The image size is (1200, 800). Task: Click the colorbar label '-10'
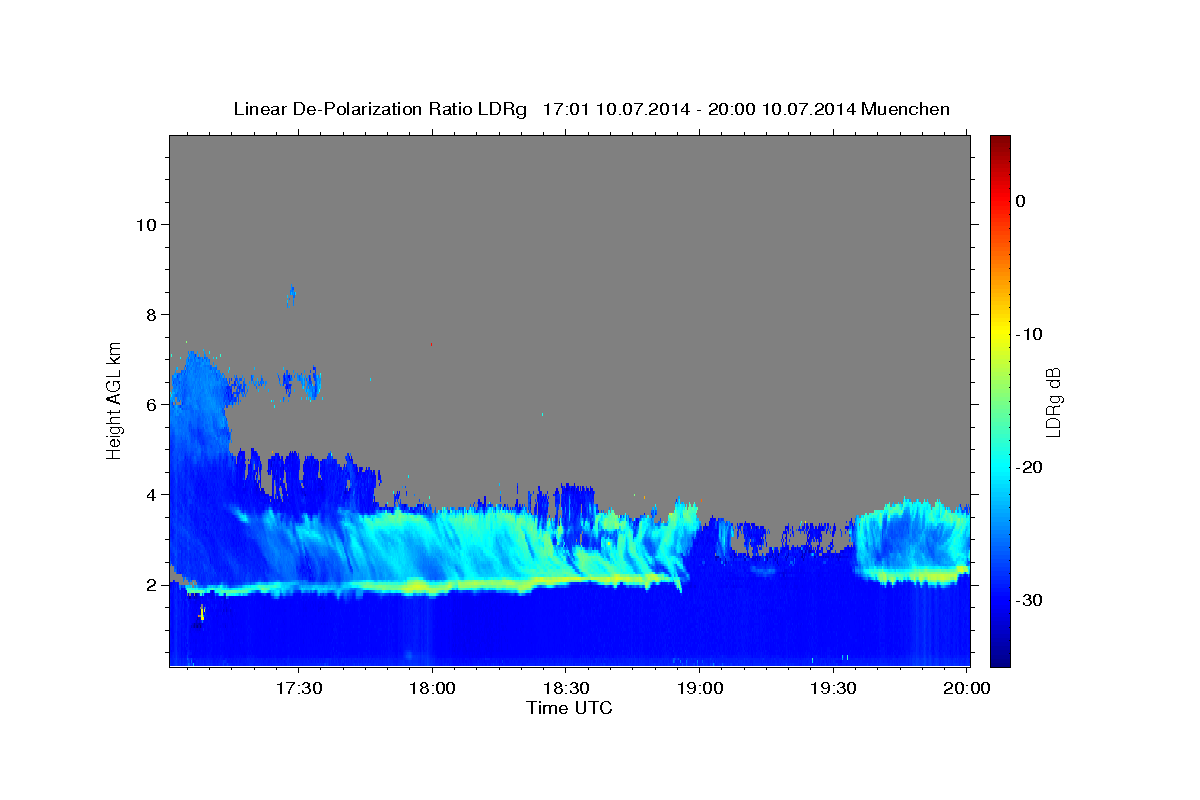pyautogui.click(x=1029, y=334)
